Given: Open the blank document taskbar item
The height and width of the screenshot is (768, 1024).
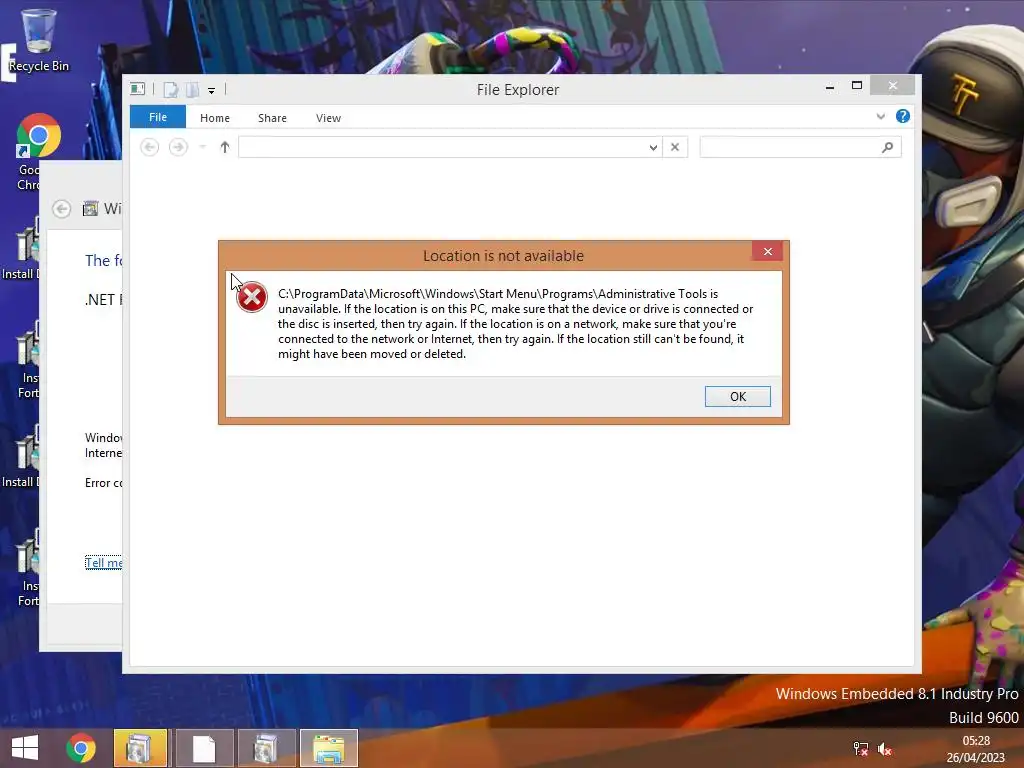Looking at the screenshot, I should click(x=204, y=748).
